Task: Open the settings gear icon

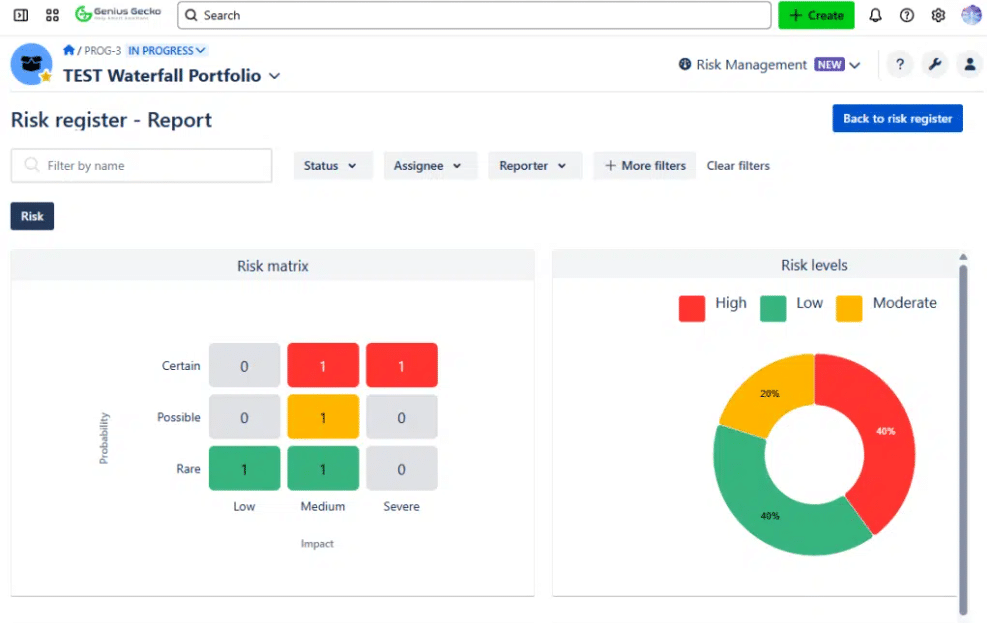Action: point(938,15)
